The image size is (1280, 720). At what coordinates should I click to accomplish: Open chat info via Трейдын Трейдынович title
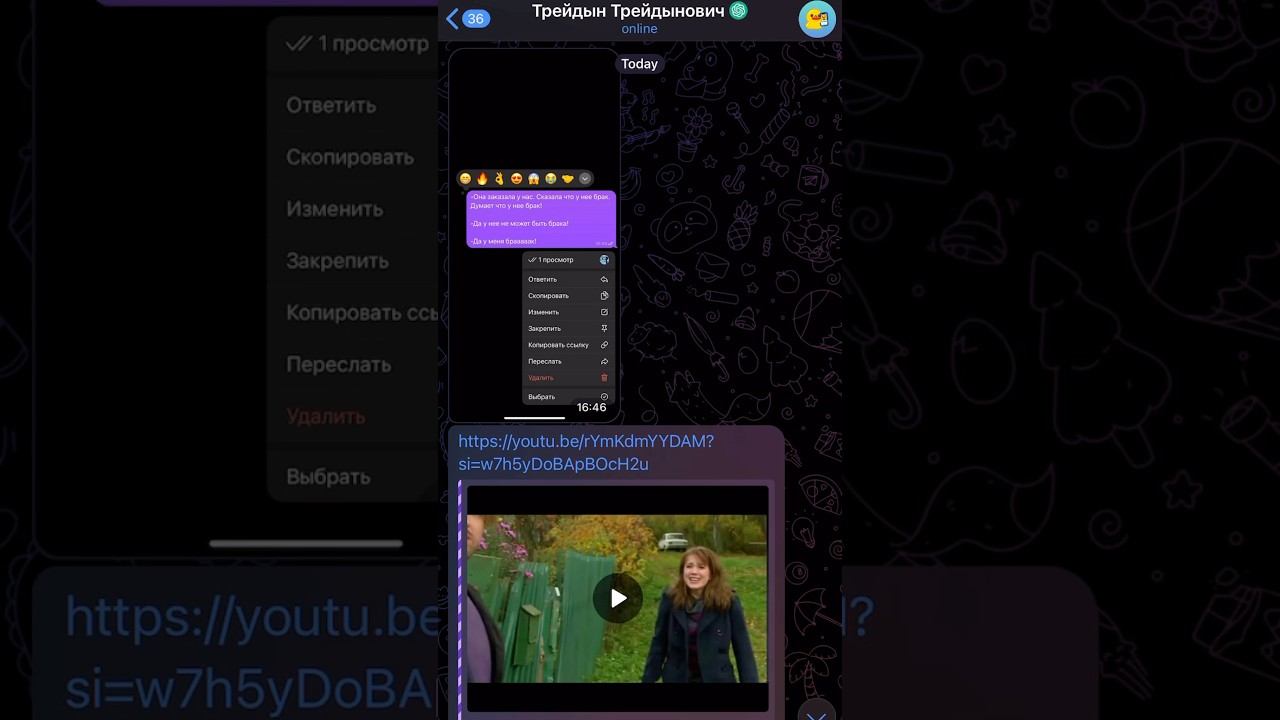tap(629, 11)
